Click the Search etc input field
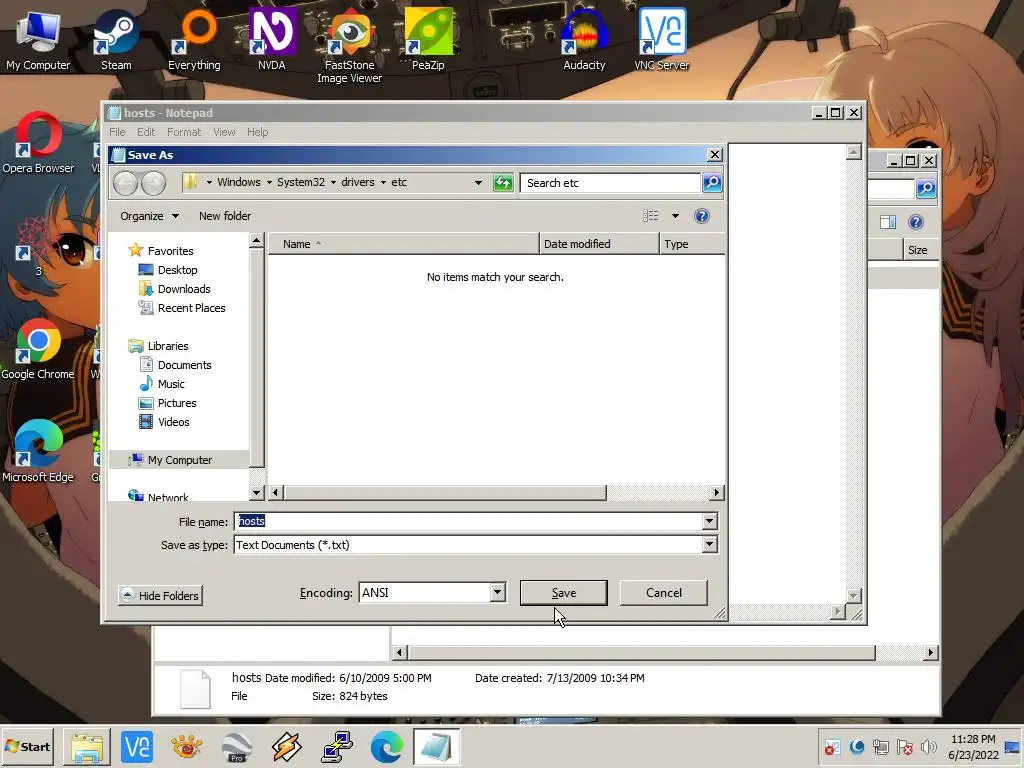Image resolution: width=1024 pixels, height=768 pixels. (x=611, y=183)
